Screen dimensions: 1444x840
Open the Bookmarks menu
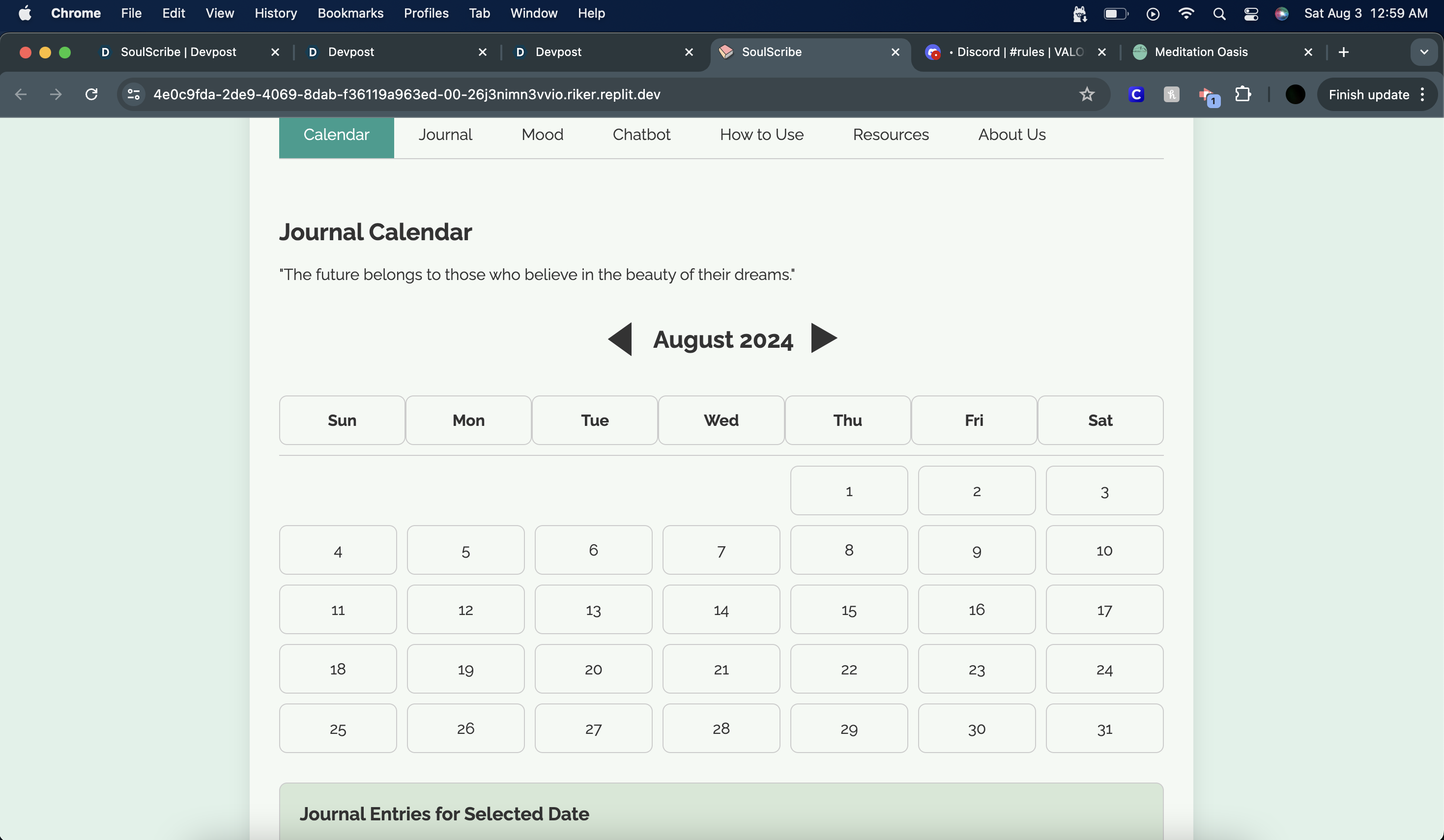[350, 13]
